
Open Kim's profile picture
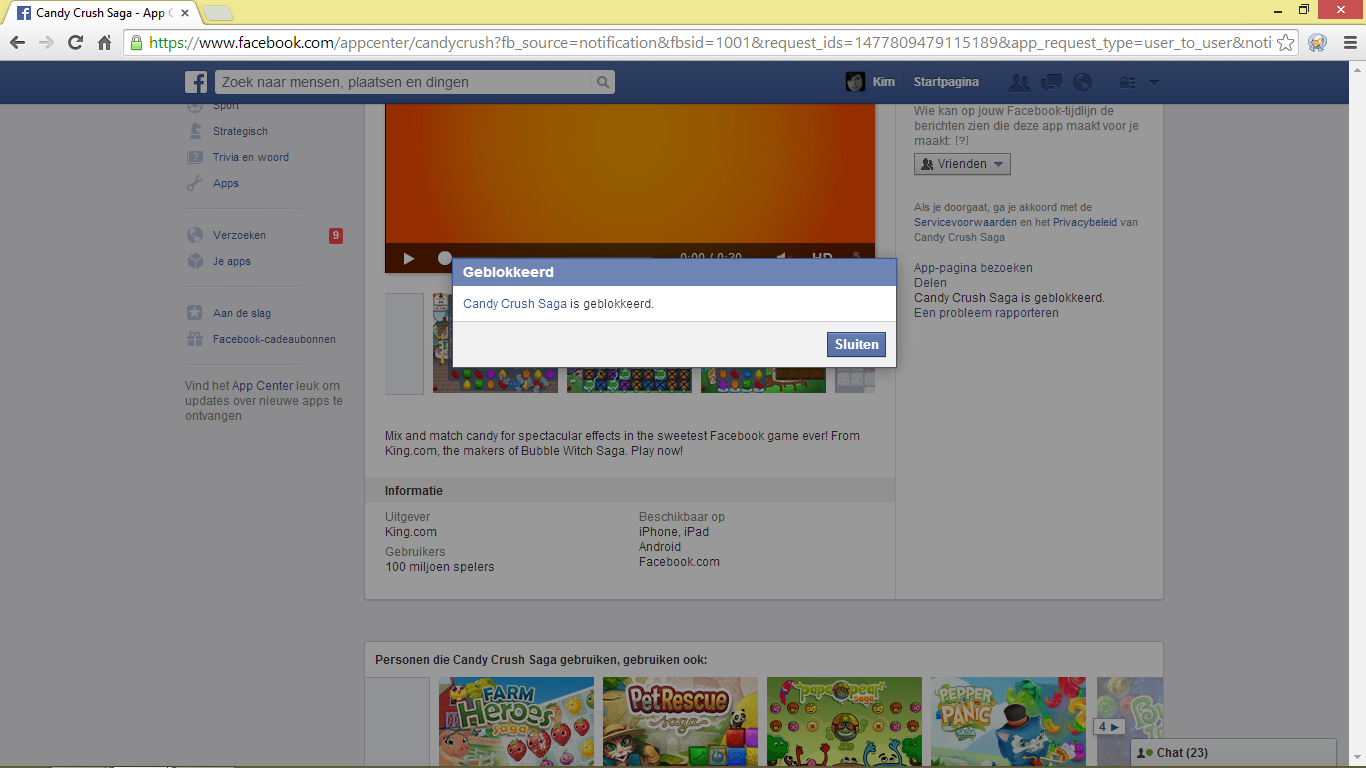855,82
